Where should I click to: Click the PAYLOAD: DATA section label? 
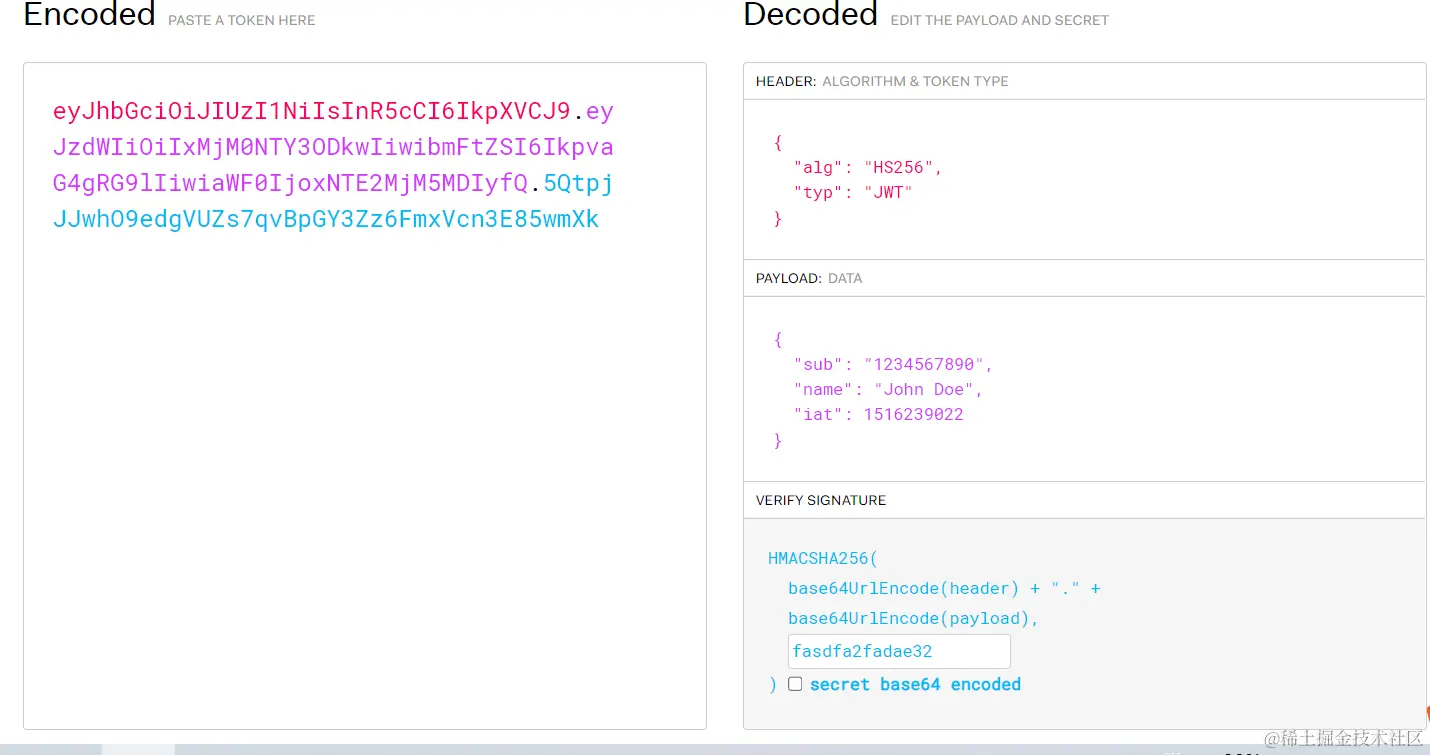point(808,278)
